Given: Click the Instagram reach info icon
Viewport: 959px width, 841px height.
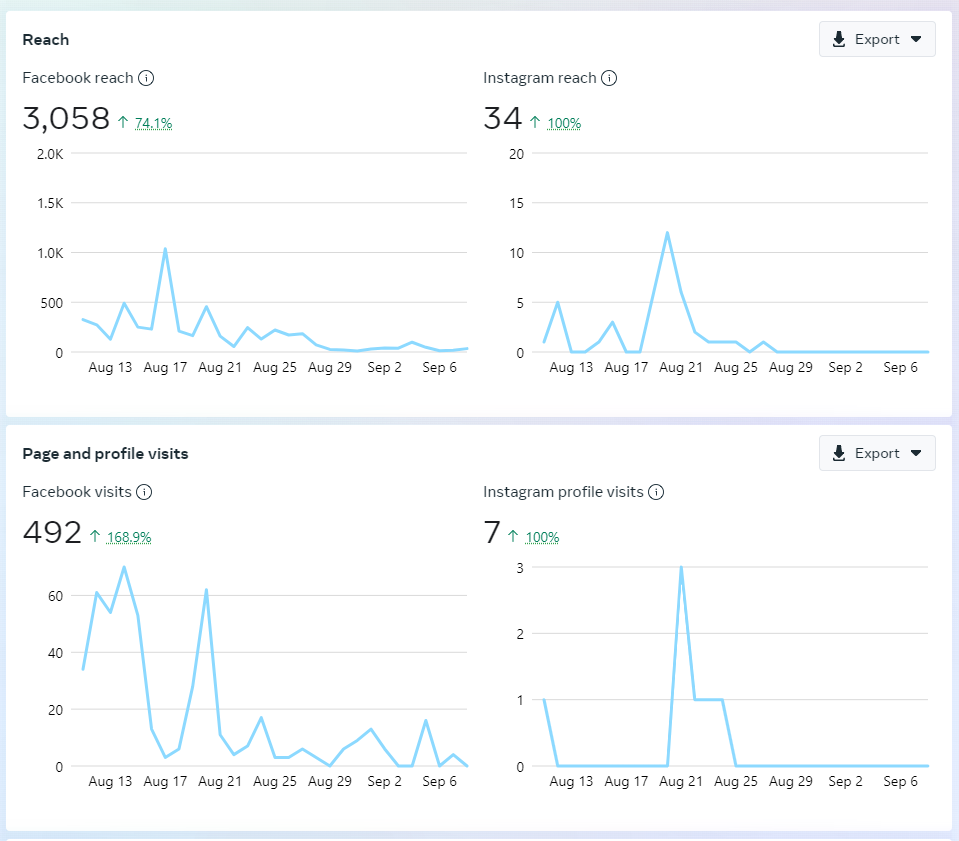Looking at the screenshot, I should pos(609,78).
